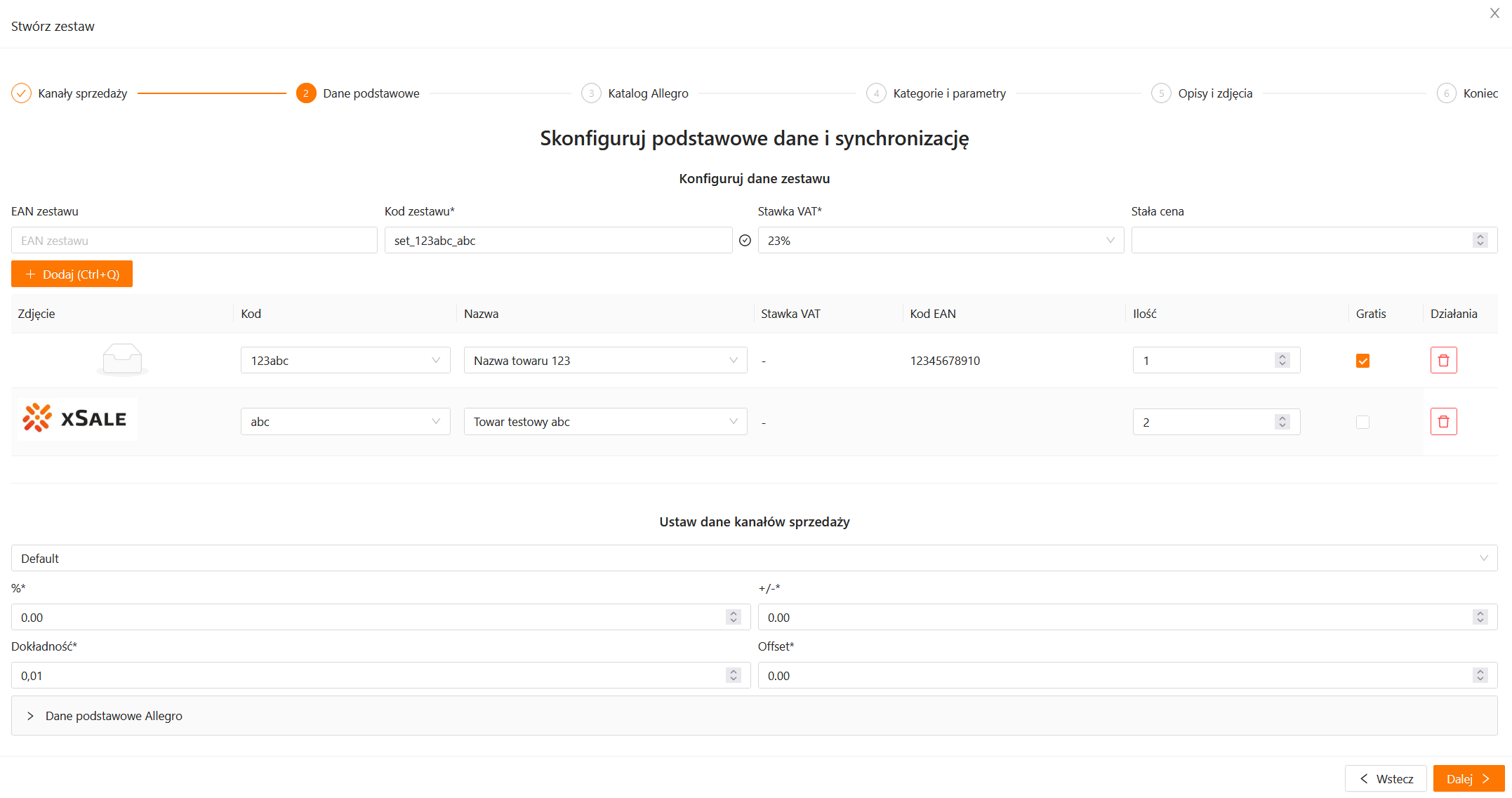Click the validation icon next to Kod zestawu
The height and width of the screenshot is (798, 1512).
coord(745,241)
